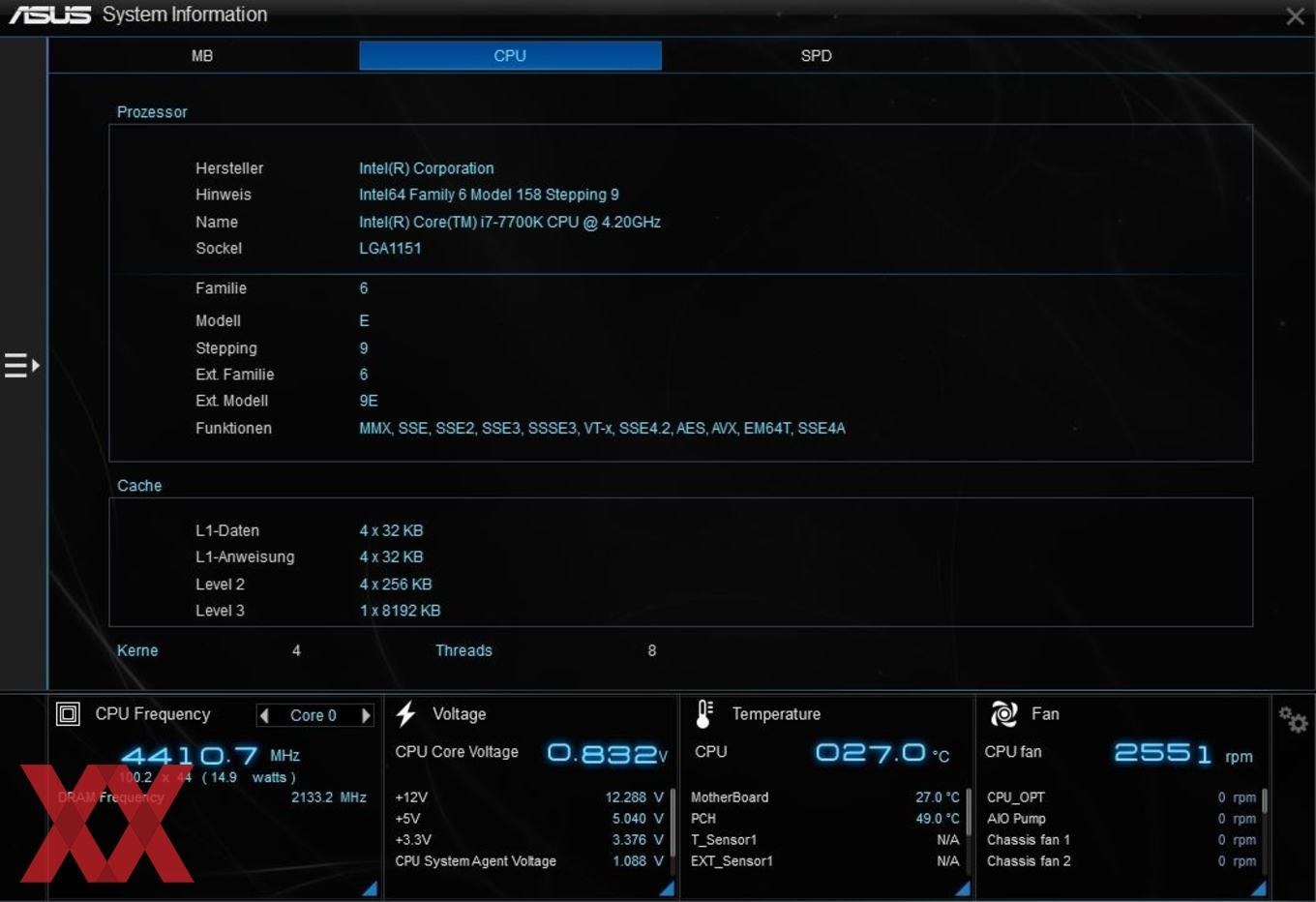Expand the Fan panel corner arrow
This screenshot has width=1316, height=902.
point(1259,888)
